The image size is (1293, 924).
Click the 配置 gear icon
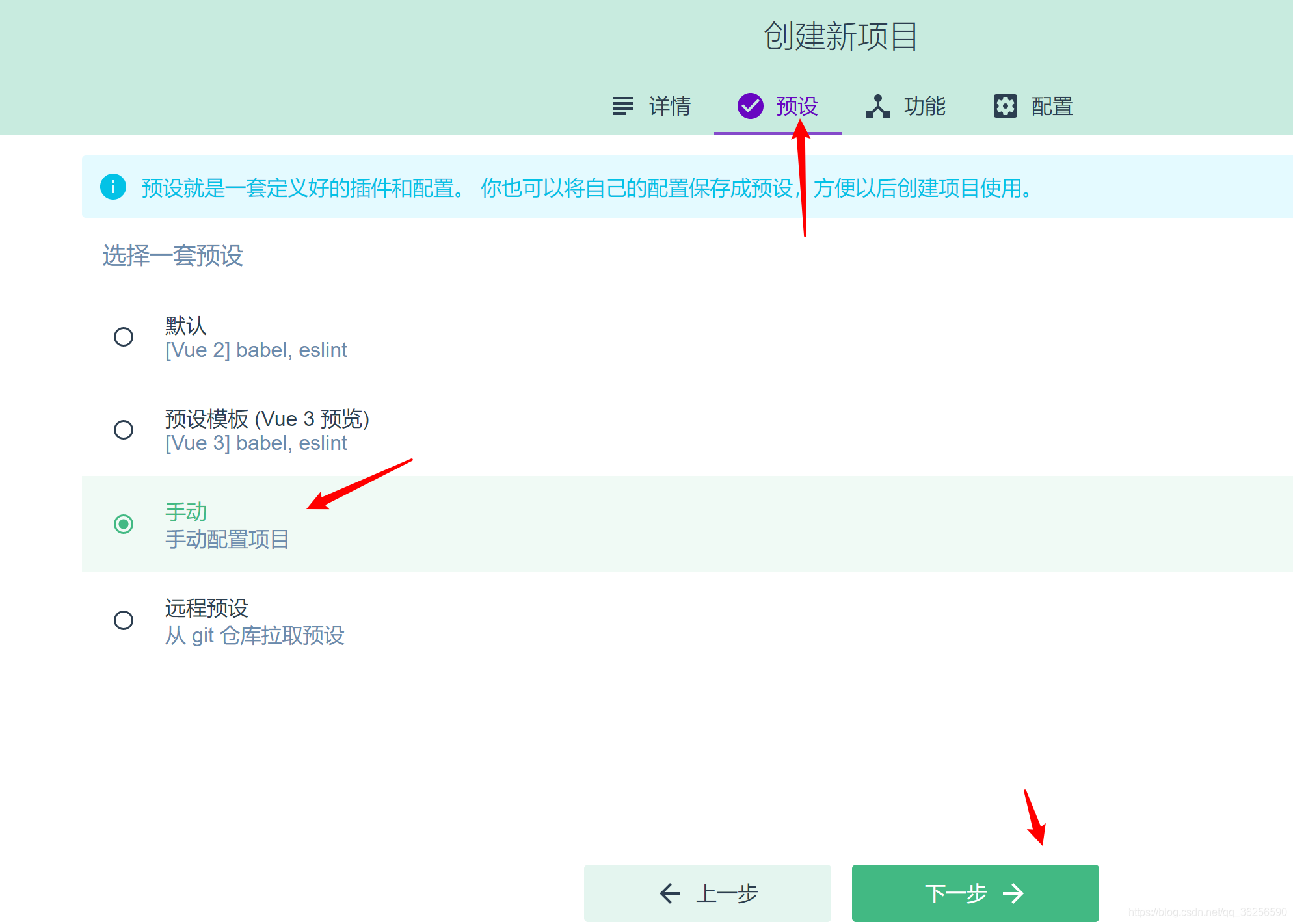pyautogui.click(x=1005, y=106)
